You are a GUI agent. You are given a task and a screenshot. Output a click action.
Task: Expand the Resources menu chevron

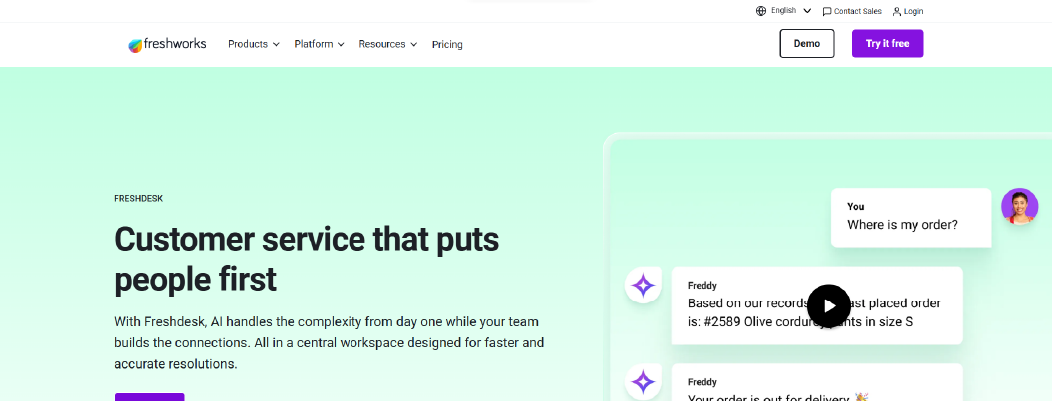click(413, 44)
